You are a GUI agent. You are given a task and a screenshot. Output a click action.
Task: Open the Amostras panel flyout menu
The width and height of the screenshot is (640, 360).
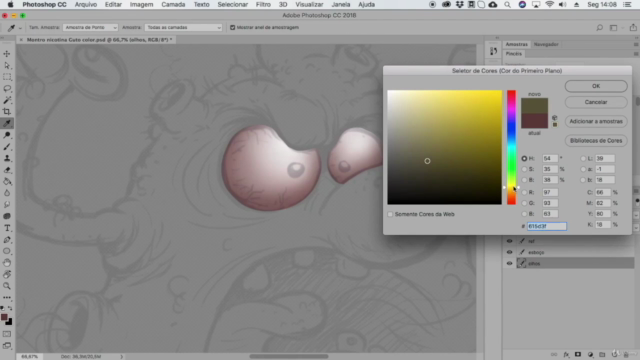click(x=636, y=44)
